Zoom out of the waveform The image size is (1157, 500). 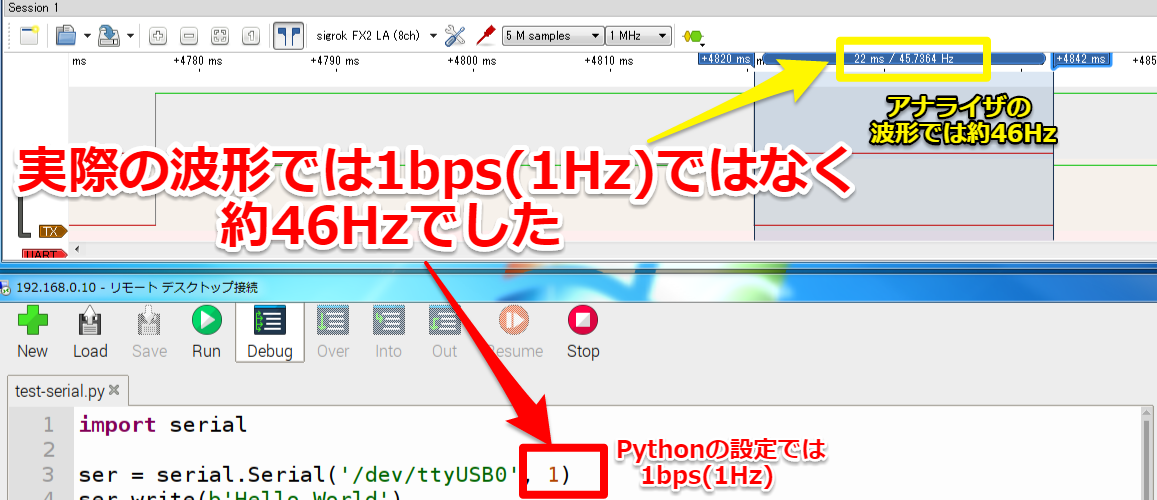[x=188, y=35]
